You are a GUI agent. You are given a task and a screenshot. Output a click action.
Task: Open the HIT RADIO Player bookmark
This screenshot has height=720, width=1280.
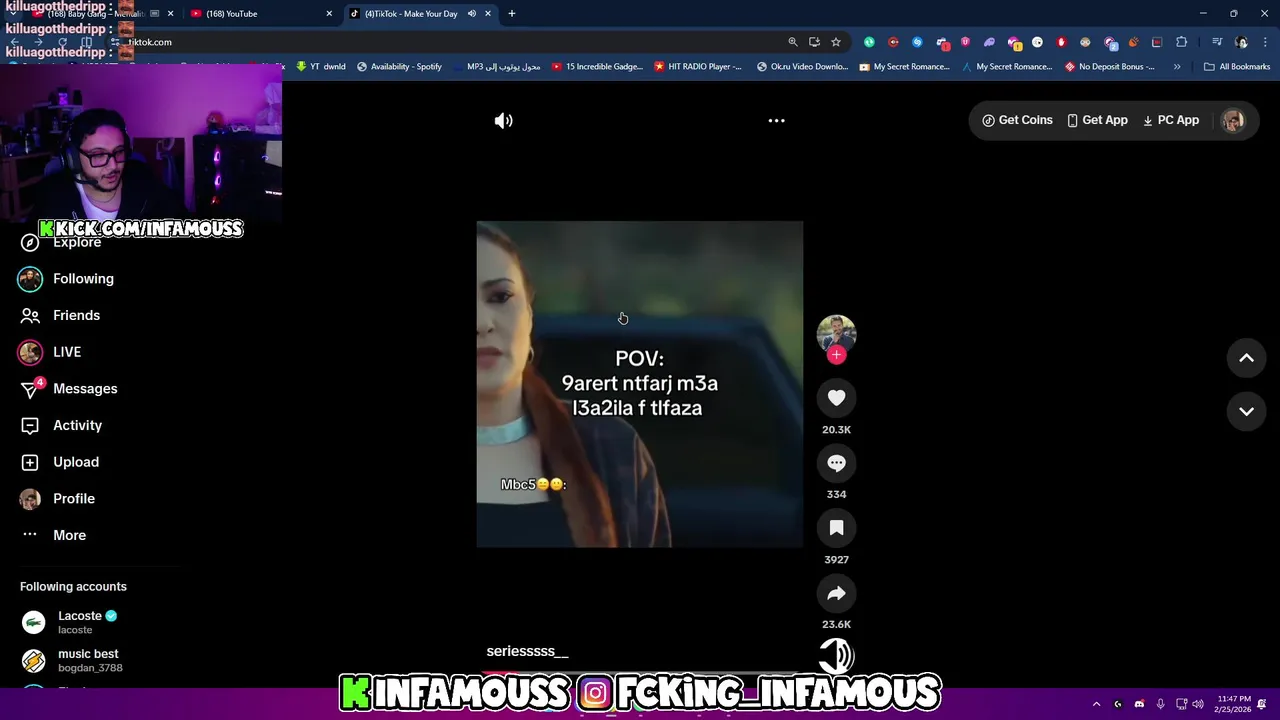point(698,67)
